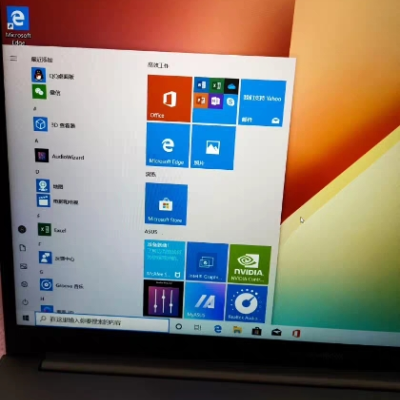Click the Windows Start button
Viewport: 400px width, 400px height.
[26, 318]
